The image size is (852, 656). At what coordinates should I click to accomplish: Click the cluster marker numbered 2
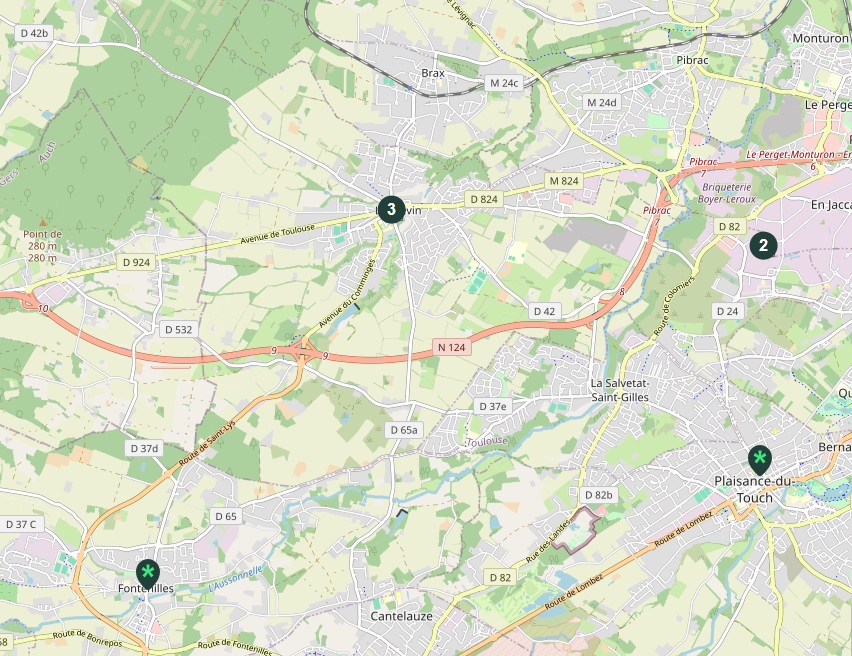(x=763, y=245)
